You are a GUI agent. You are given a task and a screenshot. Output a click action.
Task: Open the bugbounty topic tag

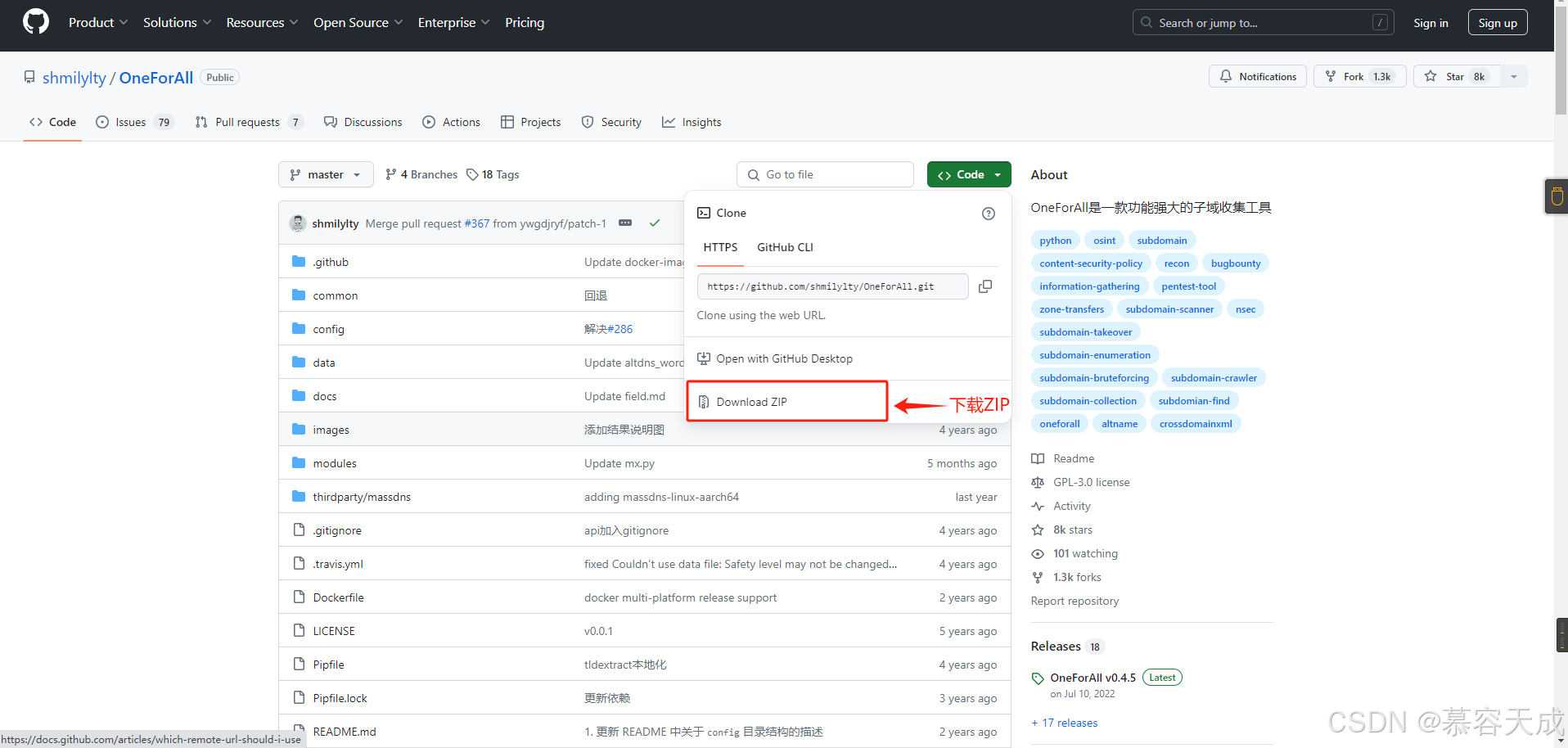(x=1236, y=264)
